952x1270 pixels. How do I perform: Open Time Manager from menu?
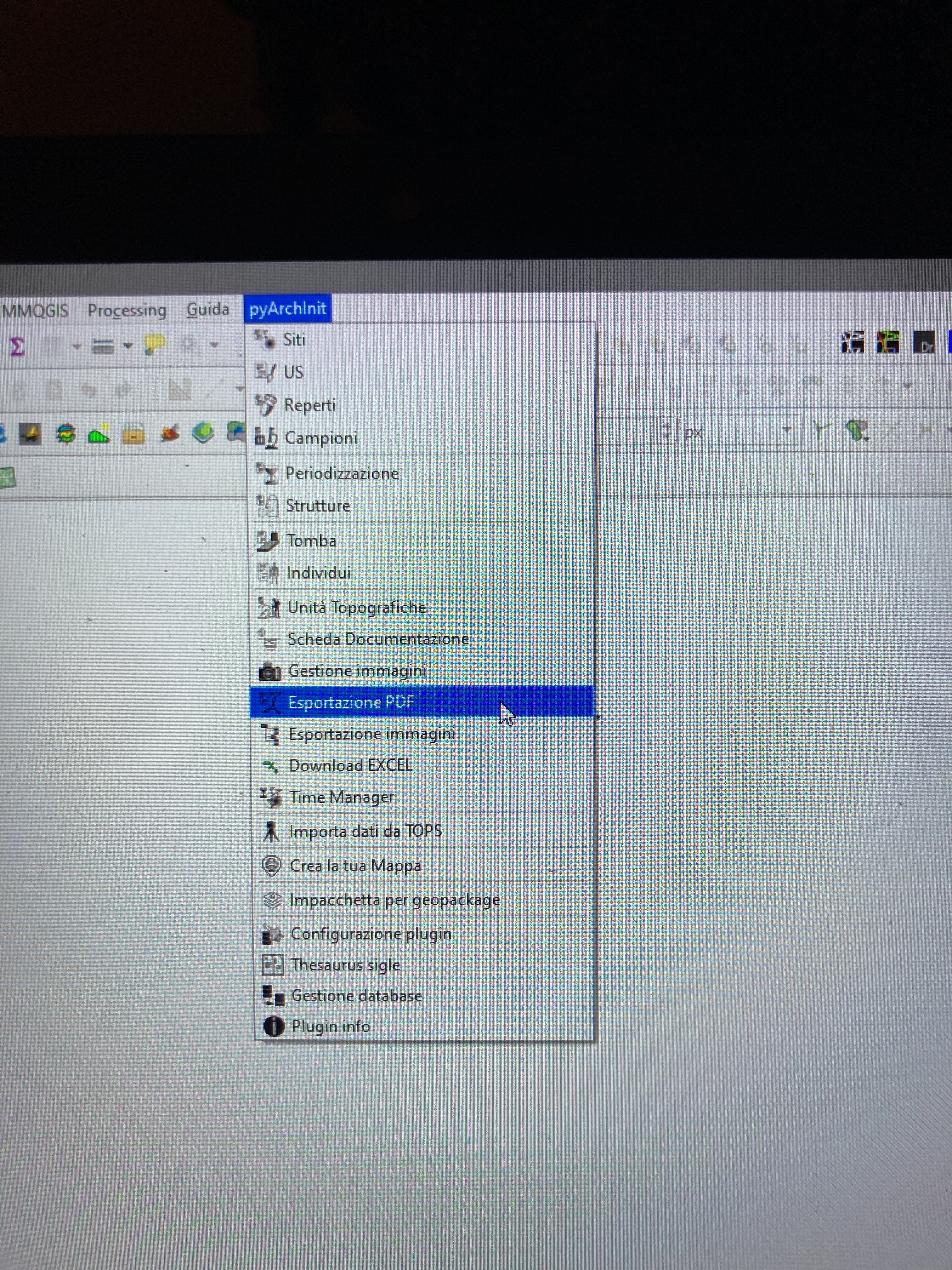tap(422, 797)
